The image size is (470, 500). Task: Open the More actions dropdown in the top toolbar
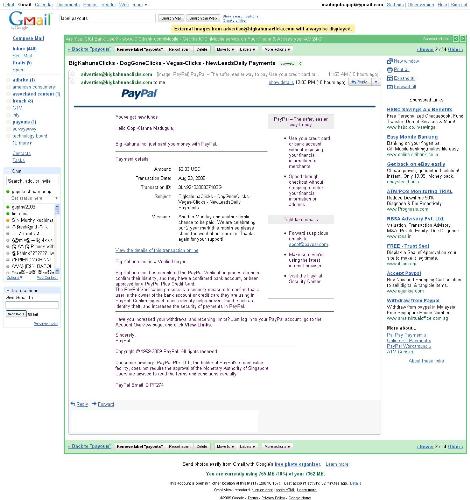point(277,49)
